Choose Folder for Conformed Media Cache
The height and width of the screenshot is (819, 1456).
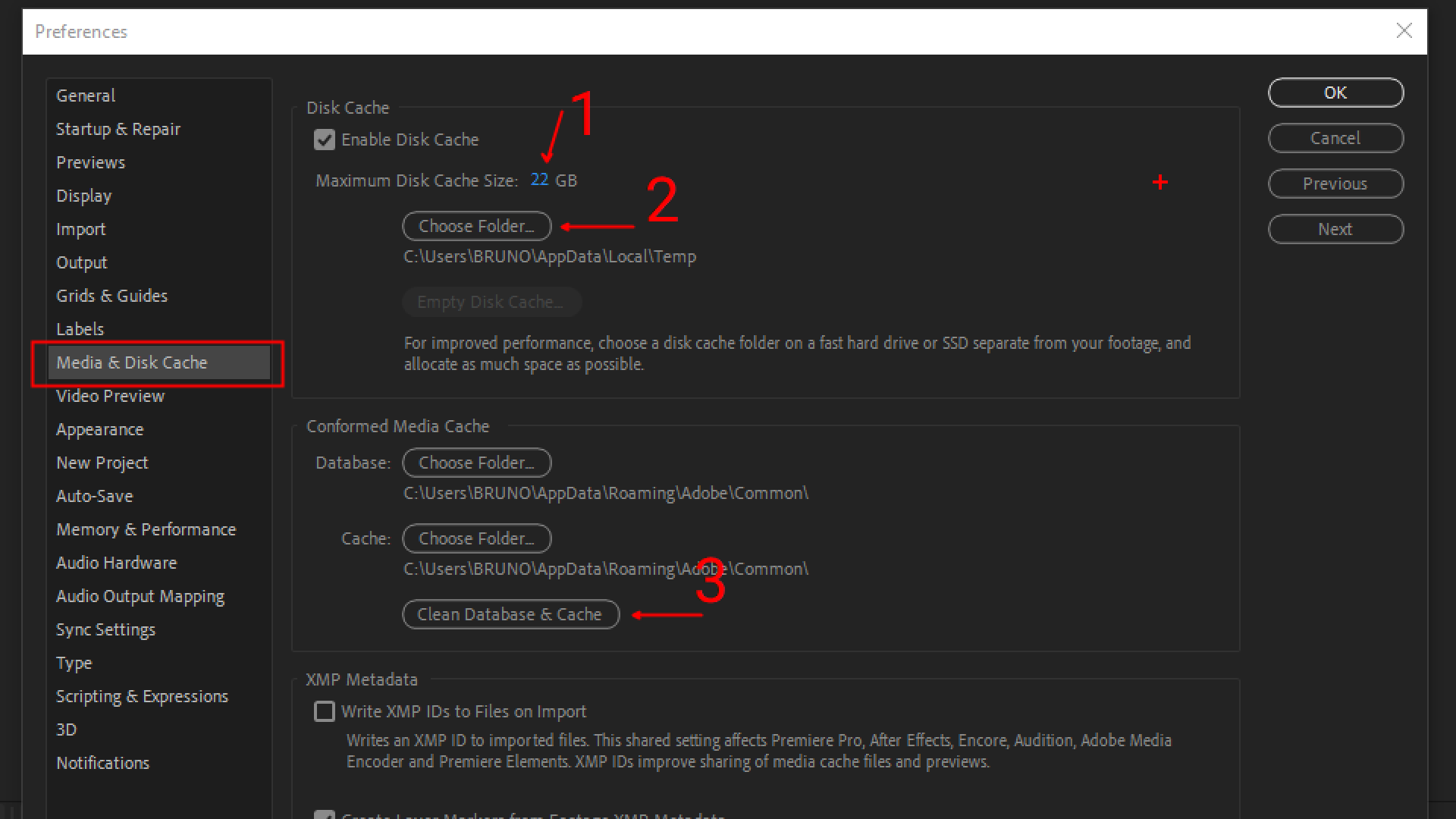(476, 538)
